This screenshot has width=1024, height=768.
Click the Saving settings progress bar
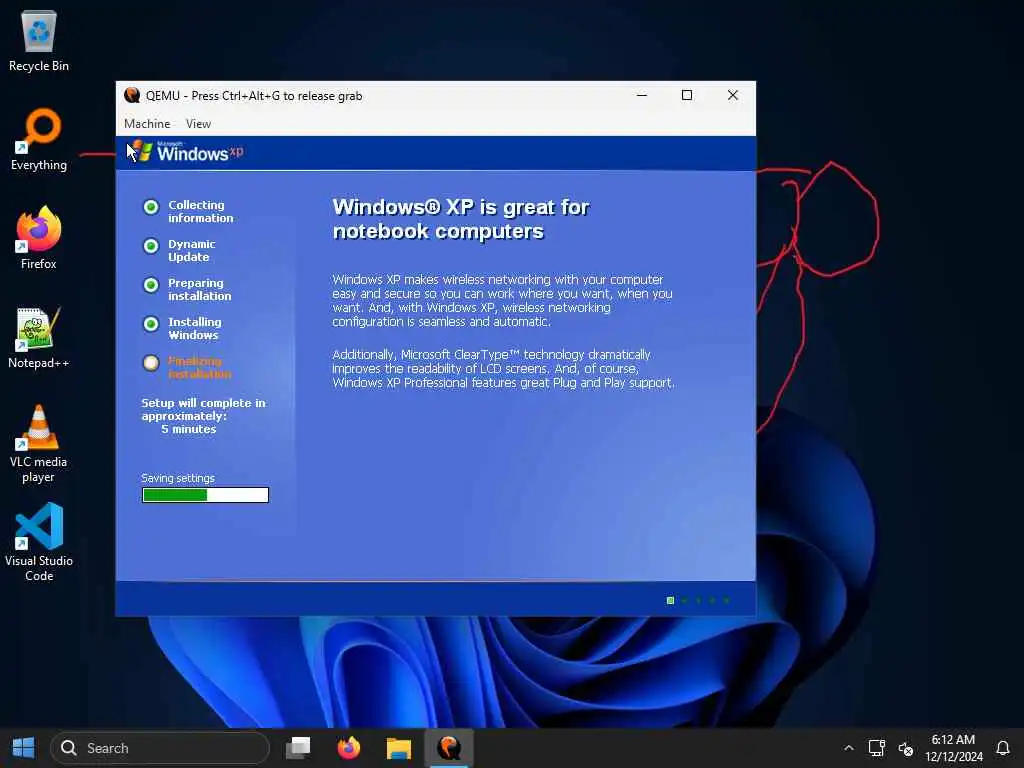(205, 495)
